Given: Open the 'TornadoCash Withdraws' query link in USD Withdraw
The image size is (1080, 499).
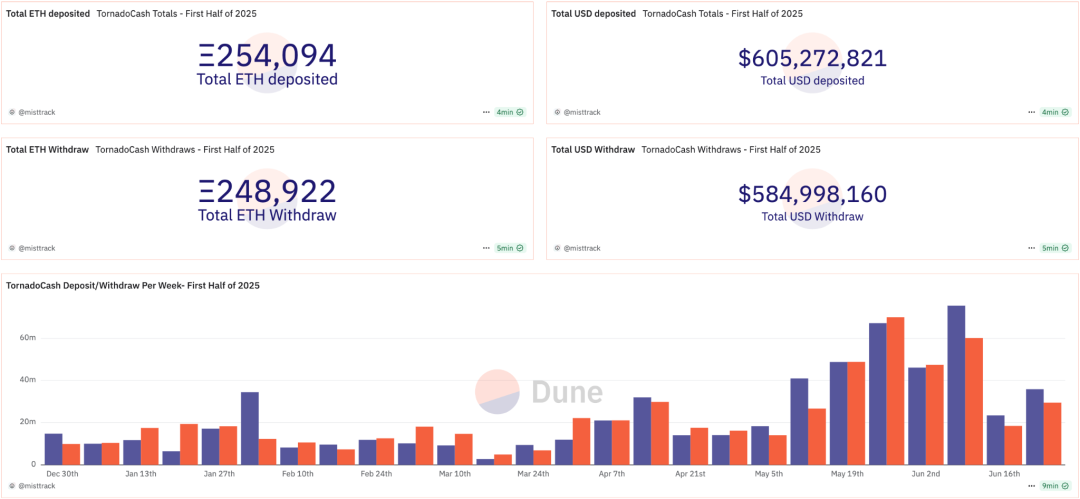Looking at the screenshot, I should pyautogui.click(x=730, y=150).
